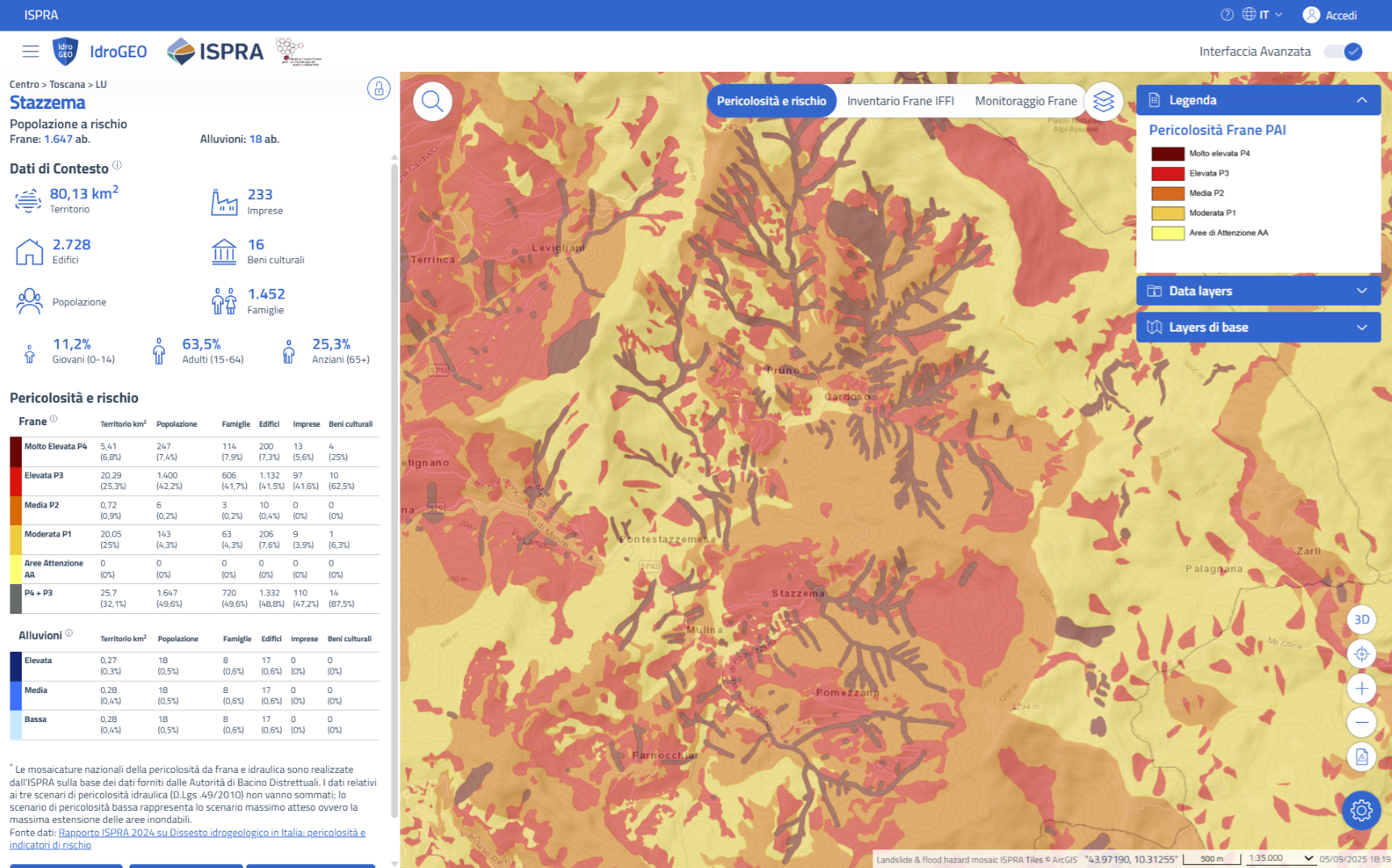
Task: Collapse the Legenda panel
Action: point(1361,100)
